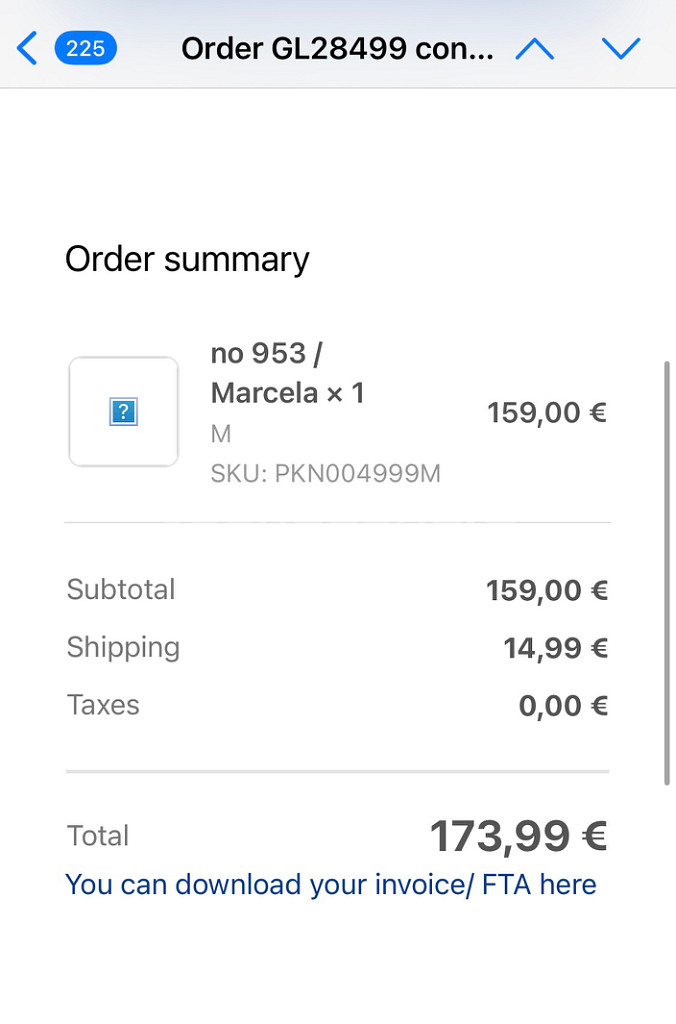Image resolution: width=676 pixels, height=1024 pixels.
Task: Tap the Subtotal amount 159,00 €
Action: click(547, 590)
